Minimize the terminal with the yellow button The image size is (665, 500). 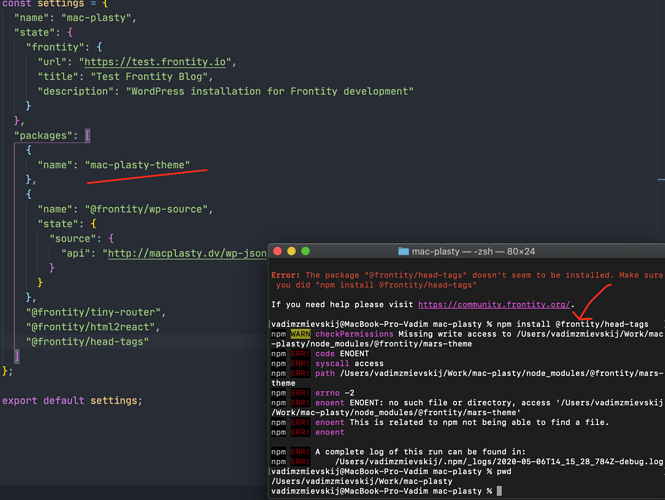[292, 251]
